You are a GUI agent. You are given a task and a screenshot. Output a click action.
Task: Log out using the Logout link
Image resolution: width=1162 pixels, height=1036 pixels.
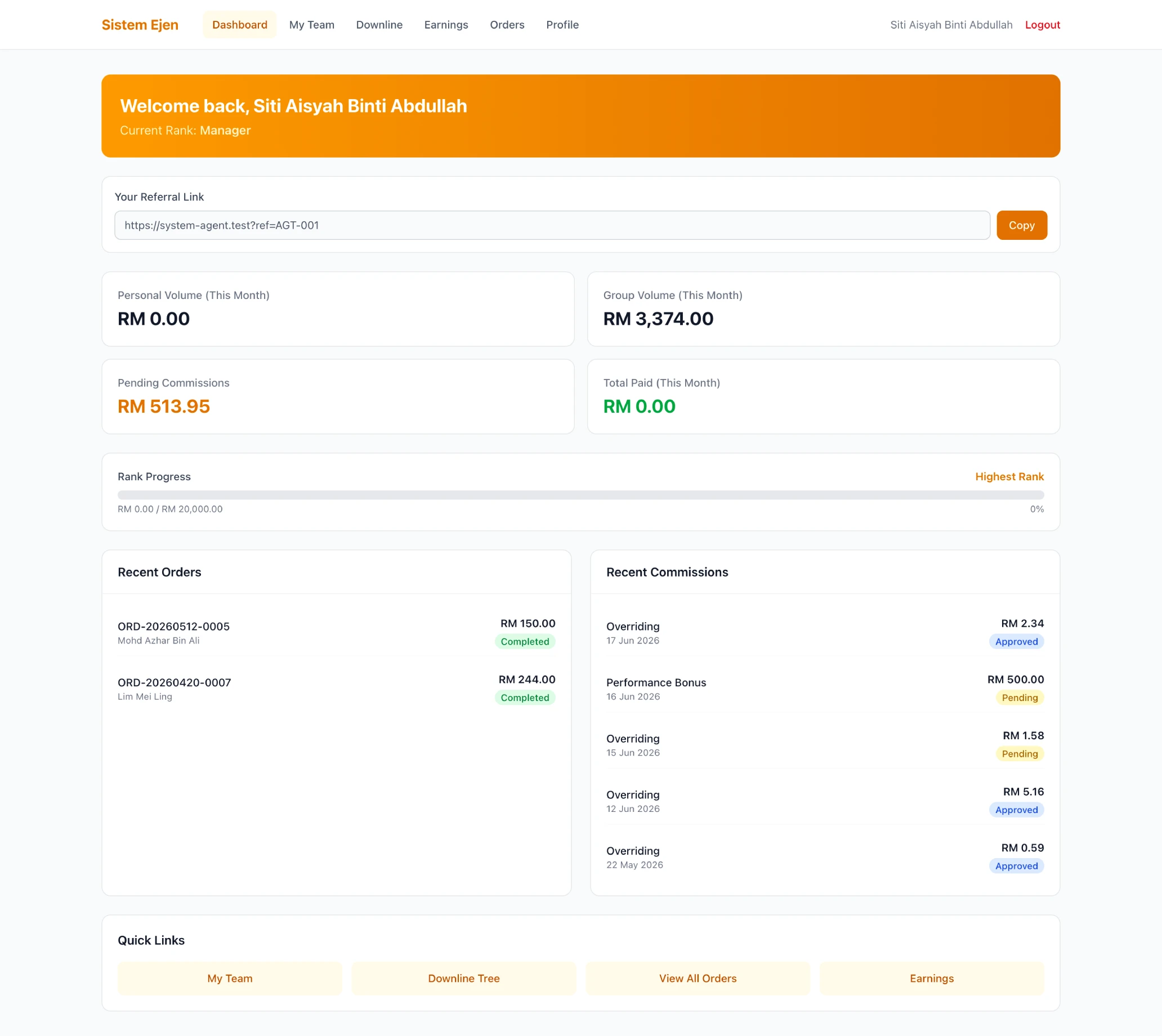coord(1042,24)
